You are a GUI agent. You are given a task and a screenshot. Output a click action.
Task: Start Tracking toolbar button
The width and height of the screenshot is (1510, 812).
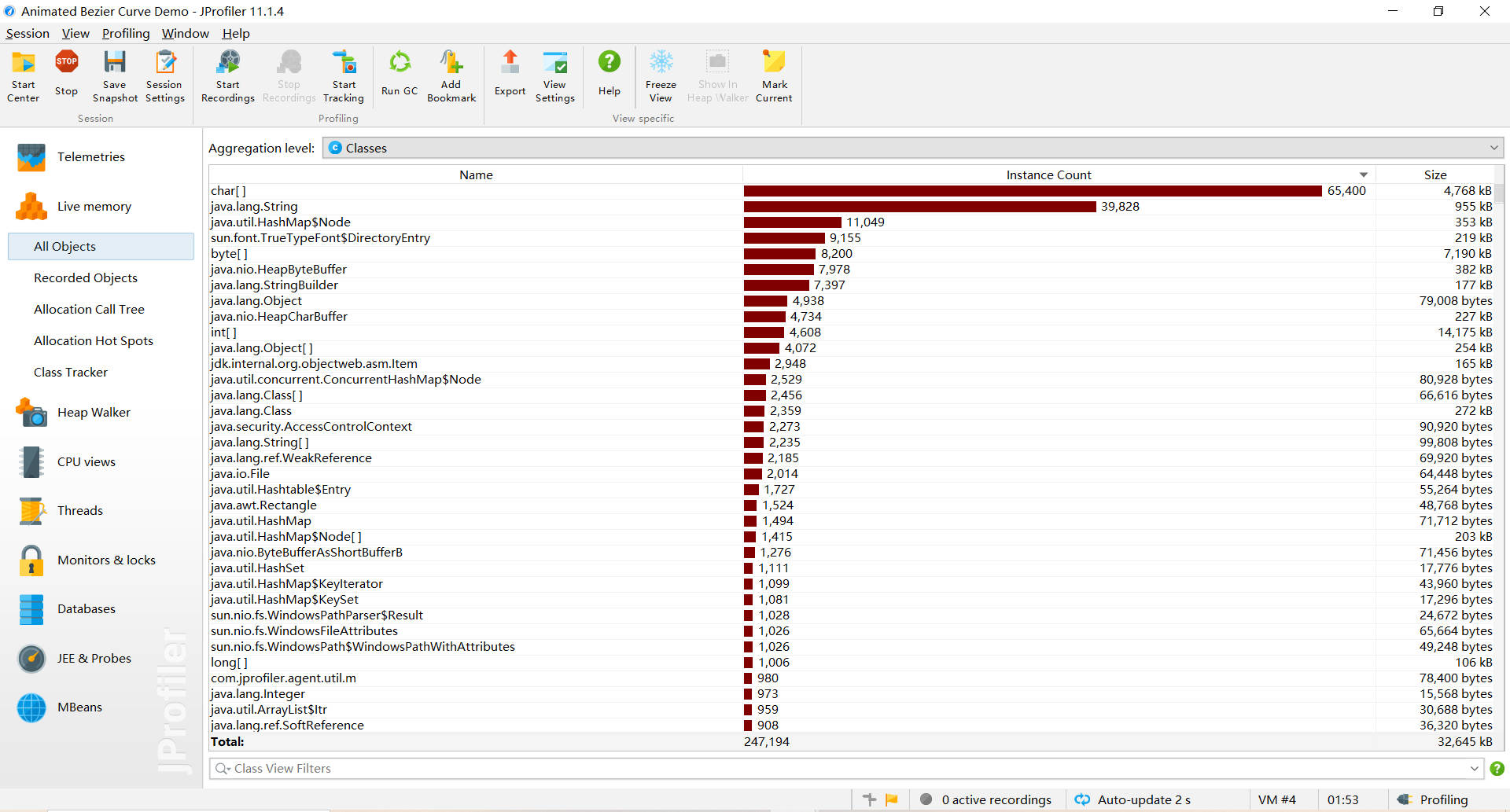pos(344,76)
